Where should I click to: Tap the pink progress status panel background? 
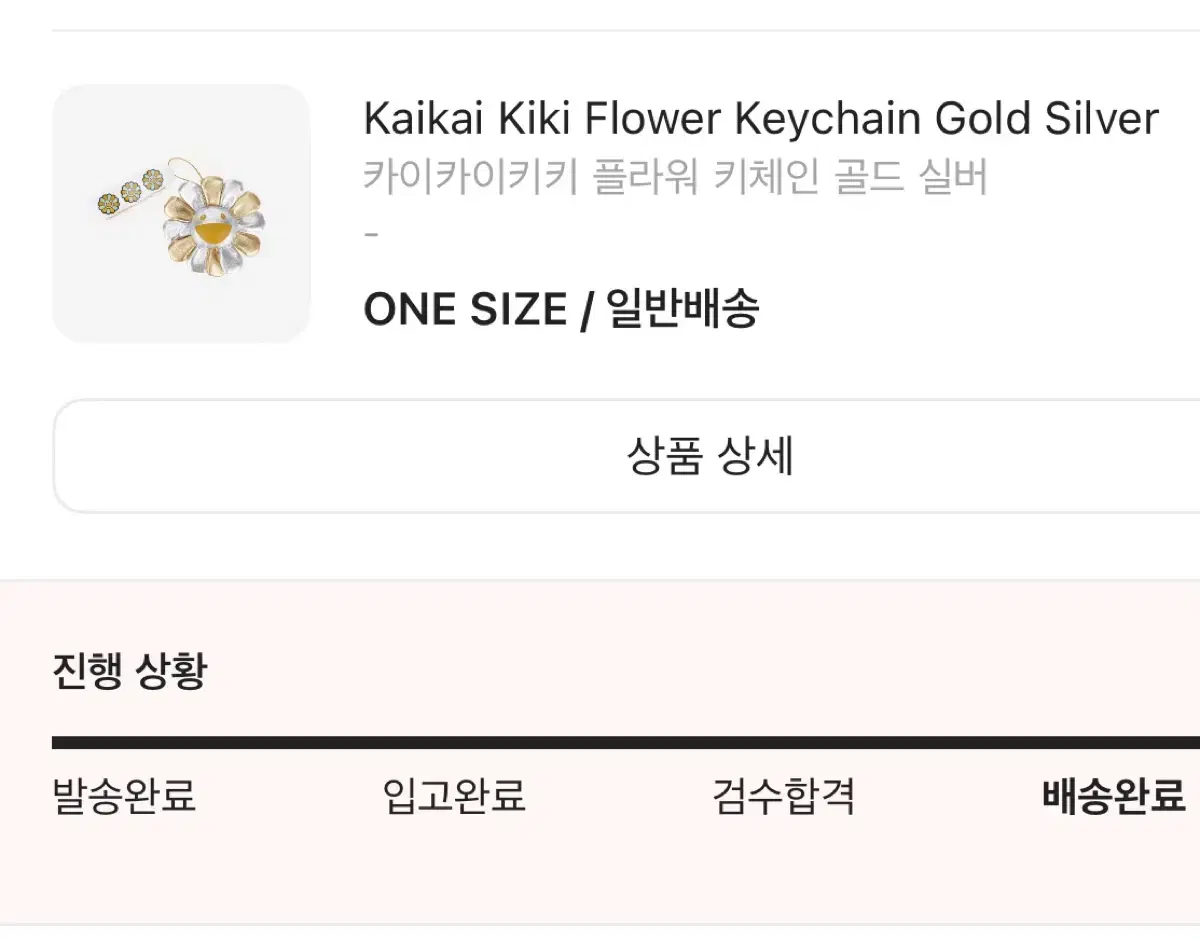click(600, 880)
